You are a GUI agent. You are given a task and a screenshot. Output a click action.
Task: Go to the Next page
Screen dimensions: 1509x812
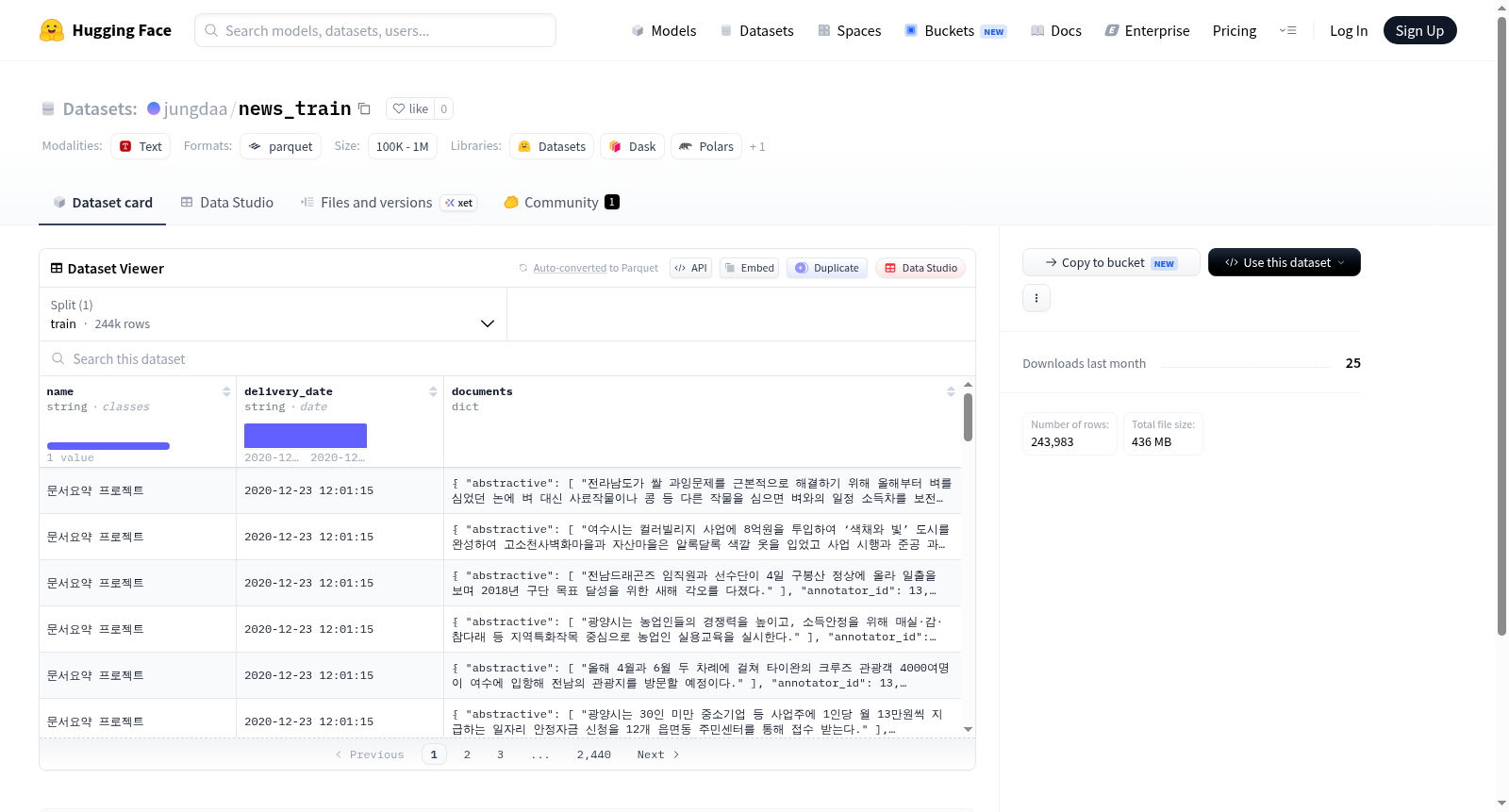tap(658, 754)
